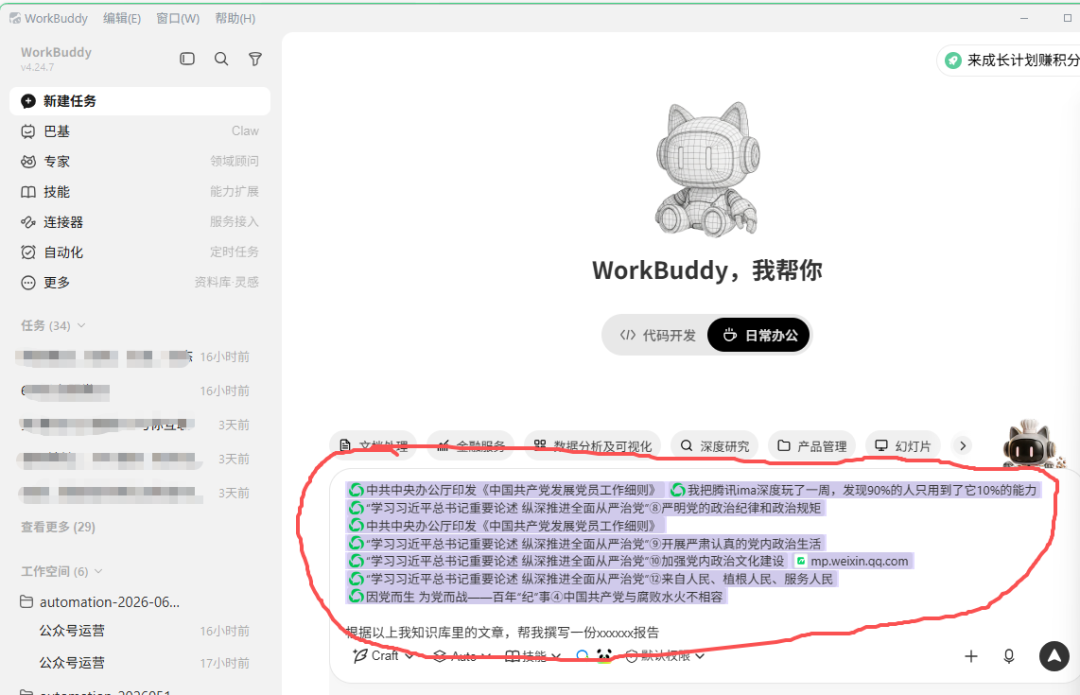Open 公众号运营 task from 16小时前
Screen dimensions: 1080x695
144,631
